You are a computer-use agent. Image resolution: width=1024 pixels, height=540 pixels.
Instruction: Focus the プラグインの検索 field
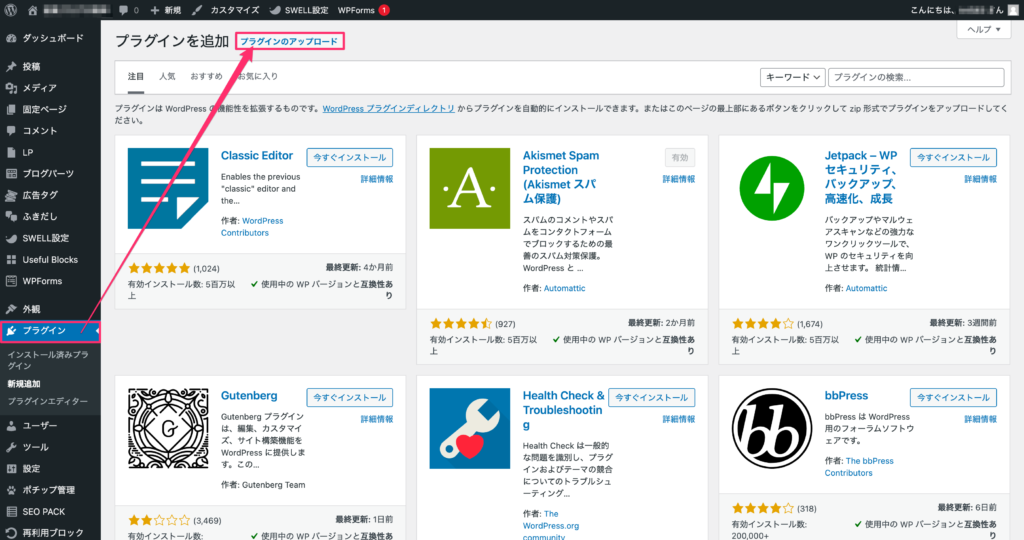point(916,77)
